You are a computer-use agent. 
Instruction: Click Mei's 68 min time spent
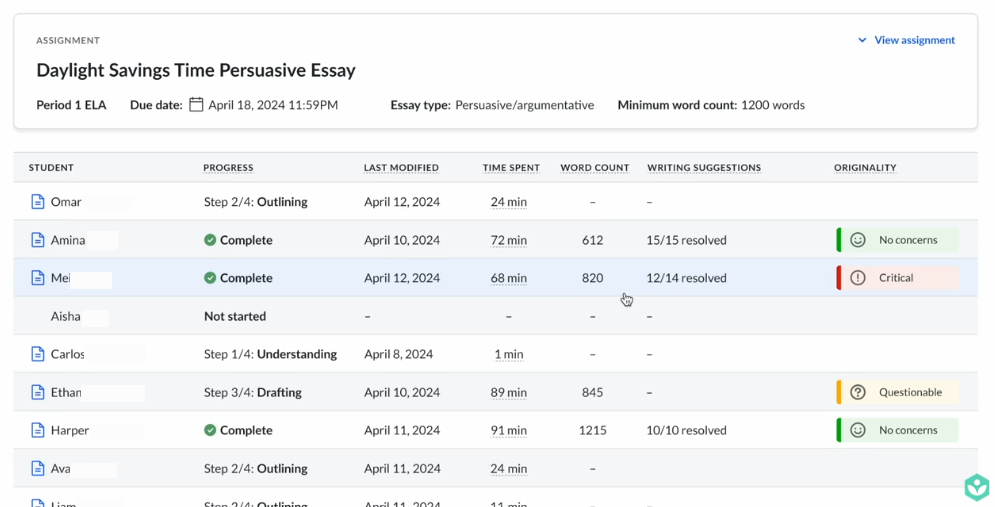(x=508, y=278)
